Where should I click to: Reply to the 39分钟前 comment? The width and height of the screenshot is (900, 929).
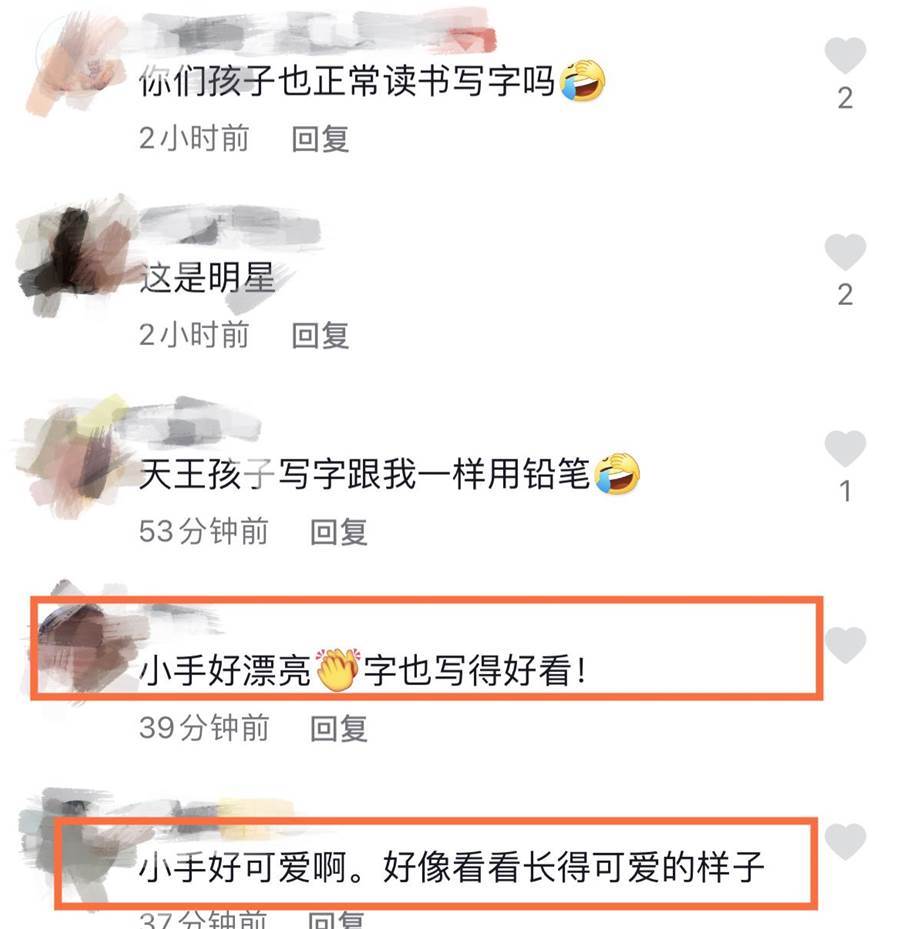tap(339, 729)
